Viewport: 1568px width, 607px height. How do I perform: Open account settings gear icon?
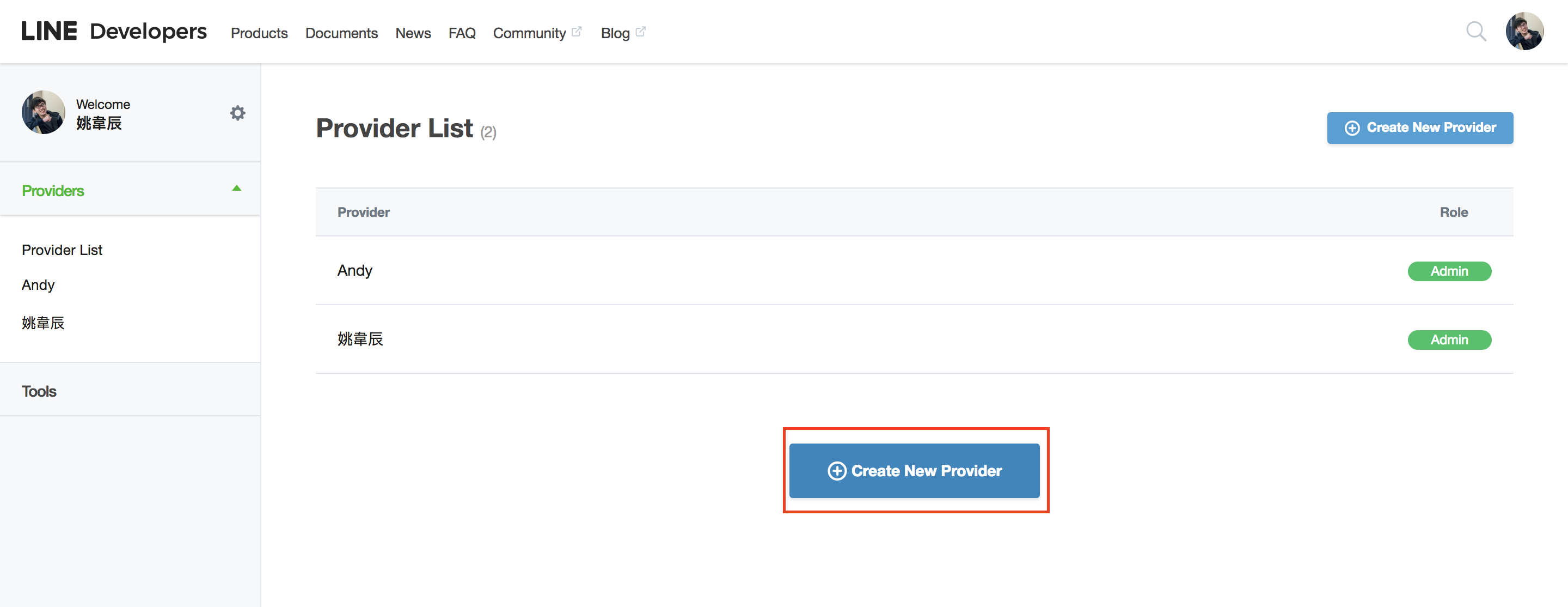(x=237, y=113)
